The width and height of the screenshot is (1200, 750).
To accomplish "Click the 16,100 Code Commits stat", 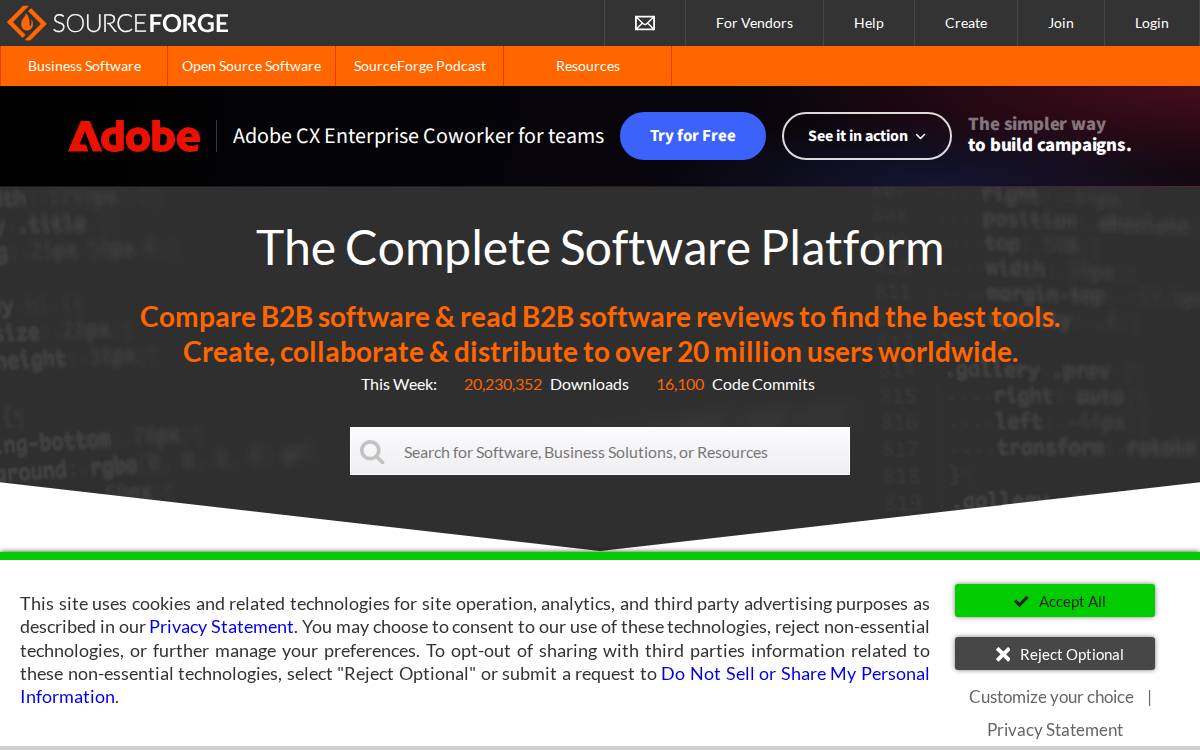I will click(736, 384).
